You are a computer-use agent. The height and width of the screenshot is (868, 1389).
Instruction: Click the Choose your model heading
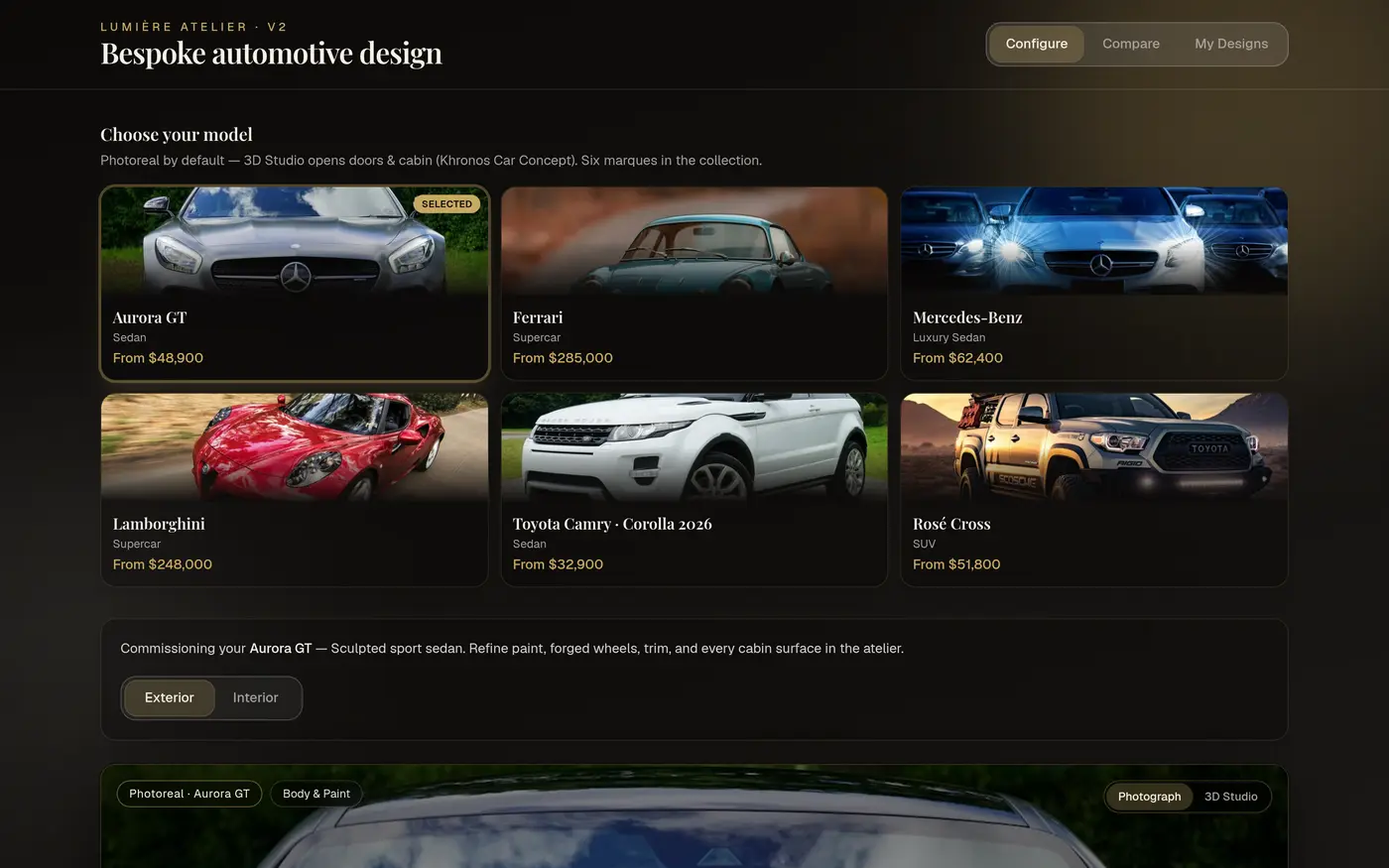pos(177,135)
